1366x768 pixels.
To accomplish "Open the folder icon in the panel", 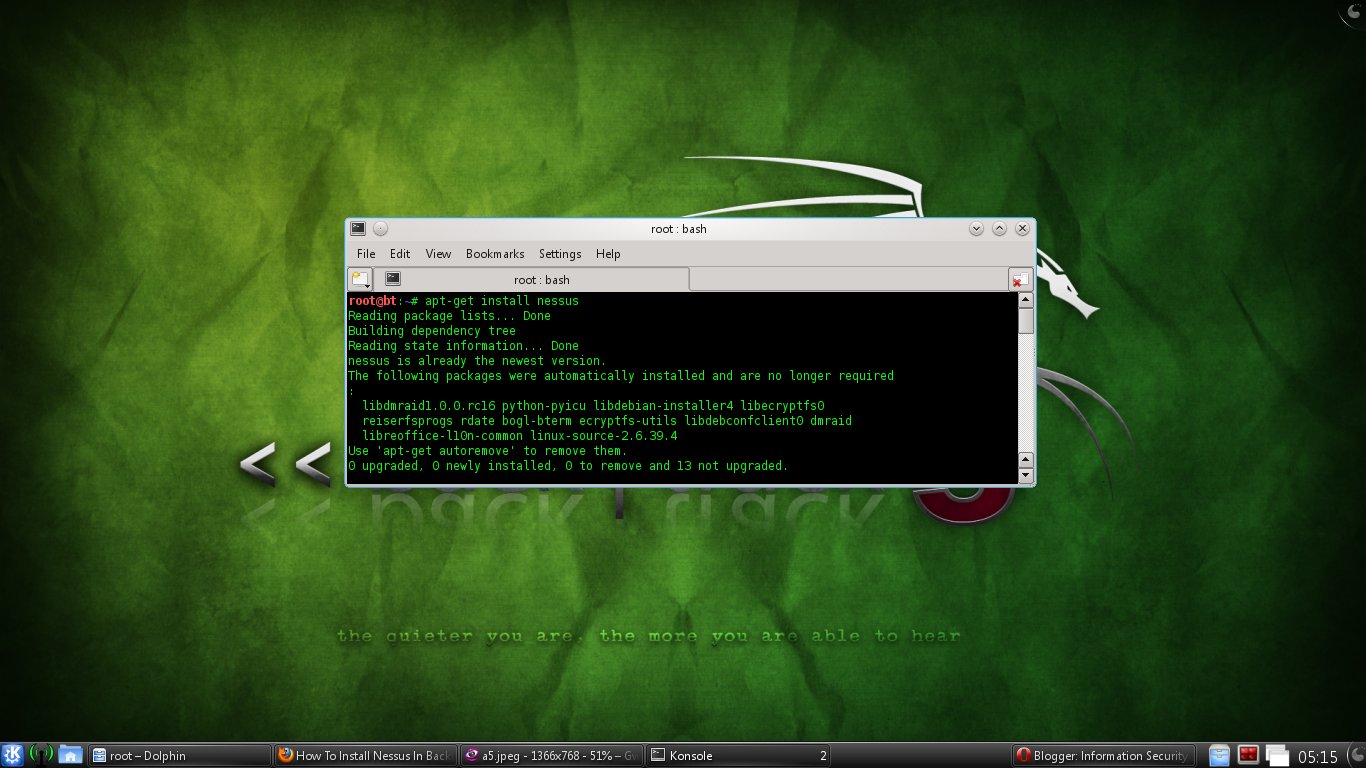I will coord(70,755).
